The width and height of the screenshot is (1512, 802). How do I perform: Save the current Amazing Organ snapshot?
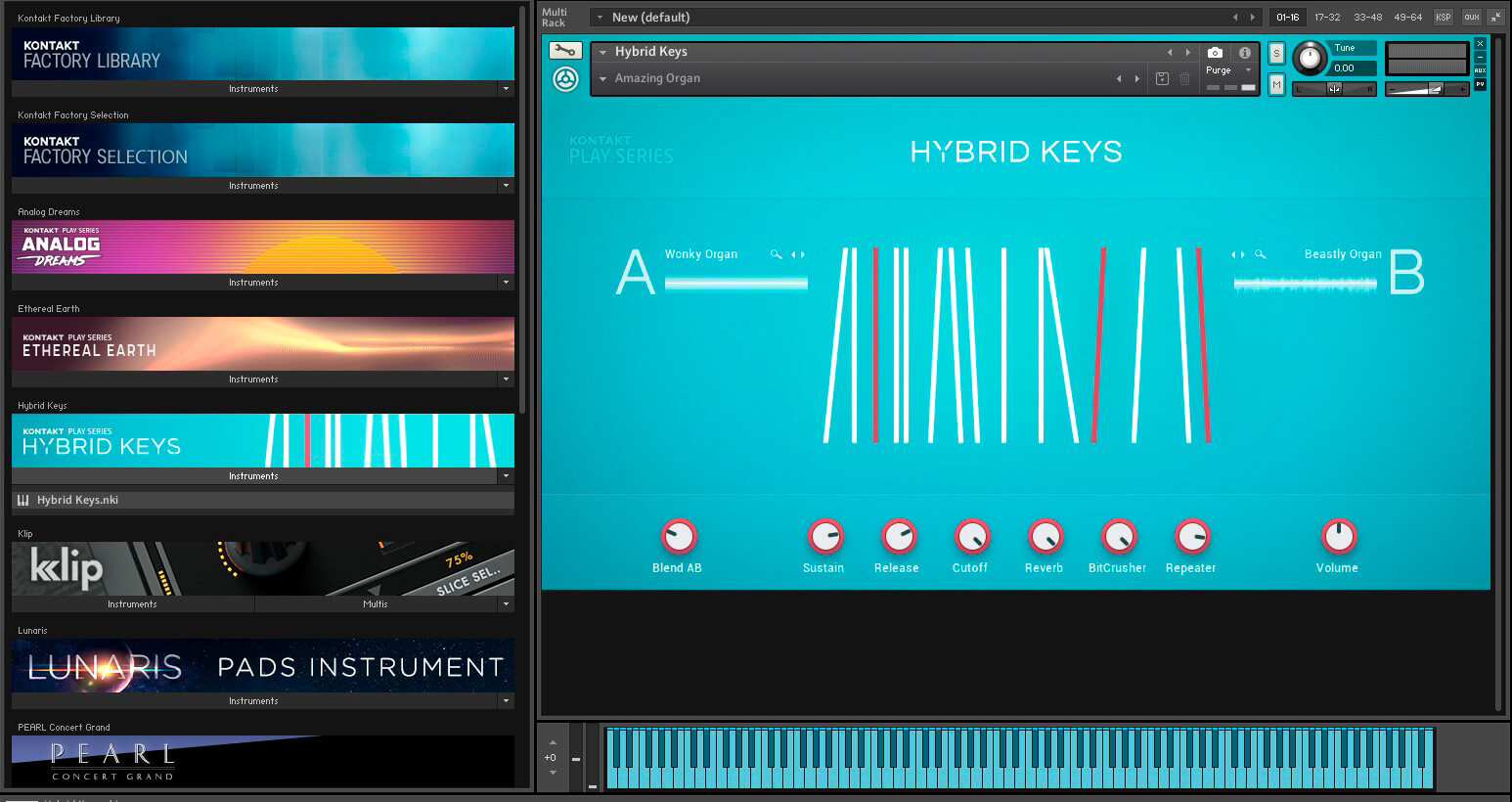1162,78
